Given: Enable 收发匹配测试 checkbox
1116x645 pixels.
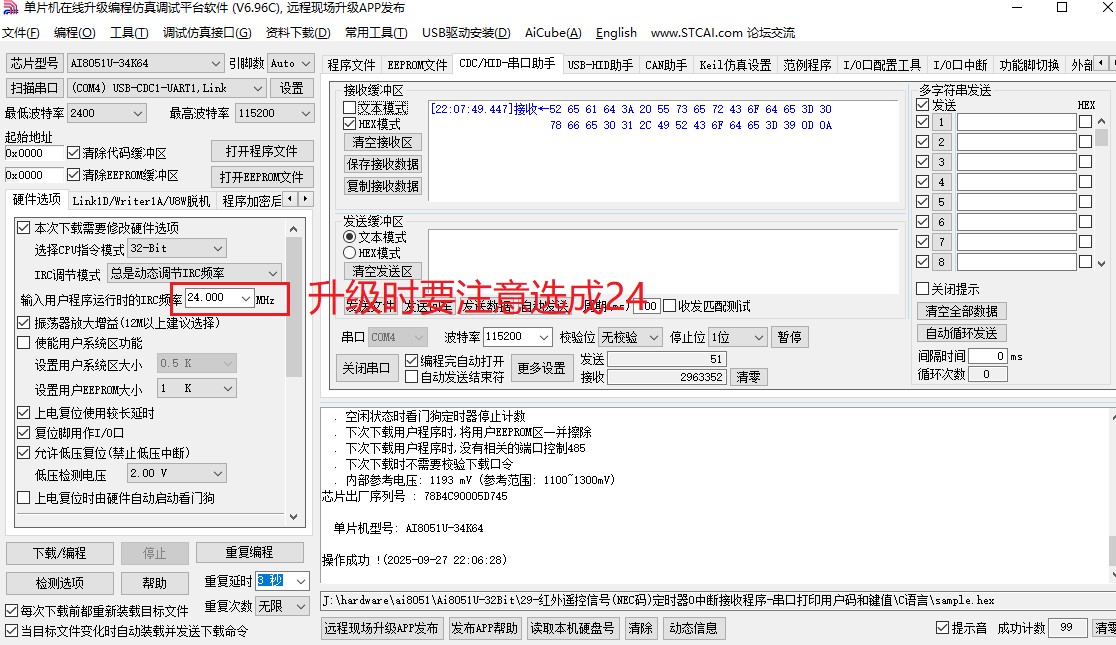Looking at the screenshot, I should pos(670,306).
